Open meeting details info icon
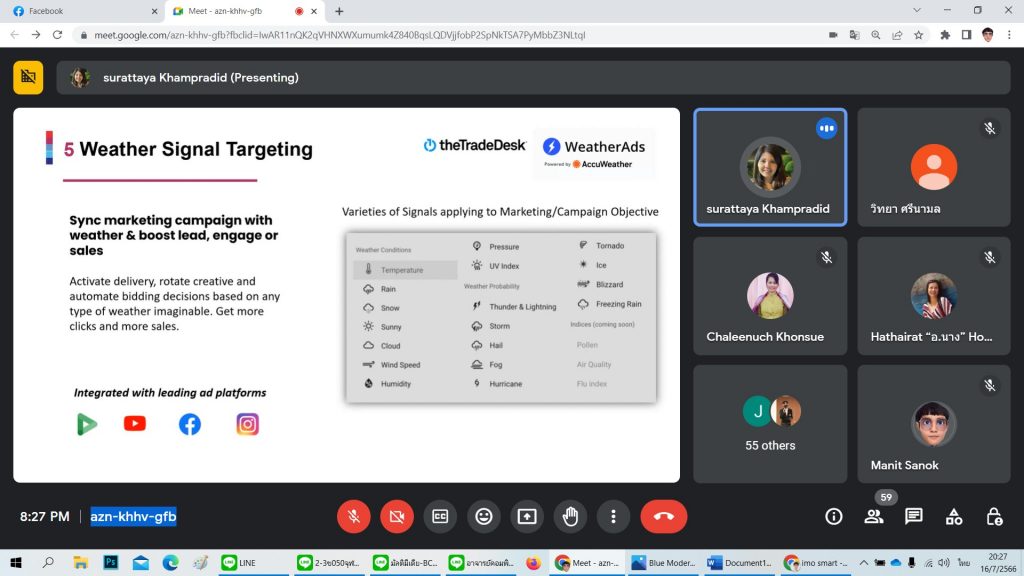 coord(833,516)
